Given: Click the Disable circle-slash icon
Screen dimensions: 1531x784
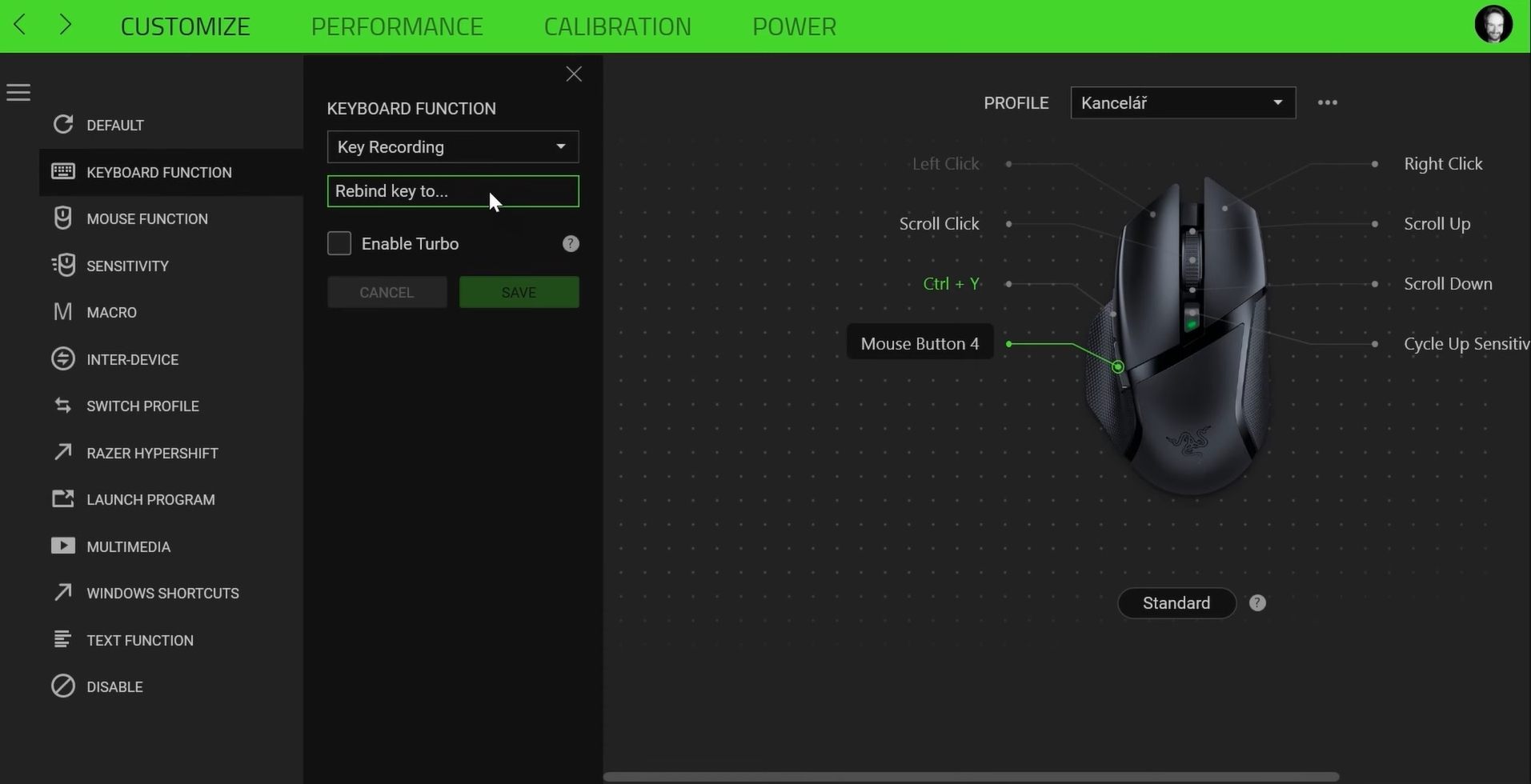Looking at the screenshot, I should click(x=63, y=686).
